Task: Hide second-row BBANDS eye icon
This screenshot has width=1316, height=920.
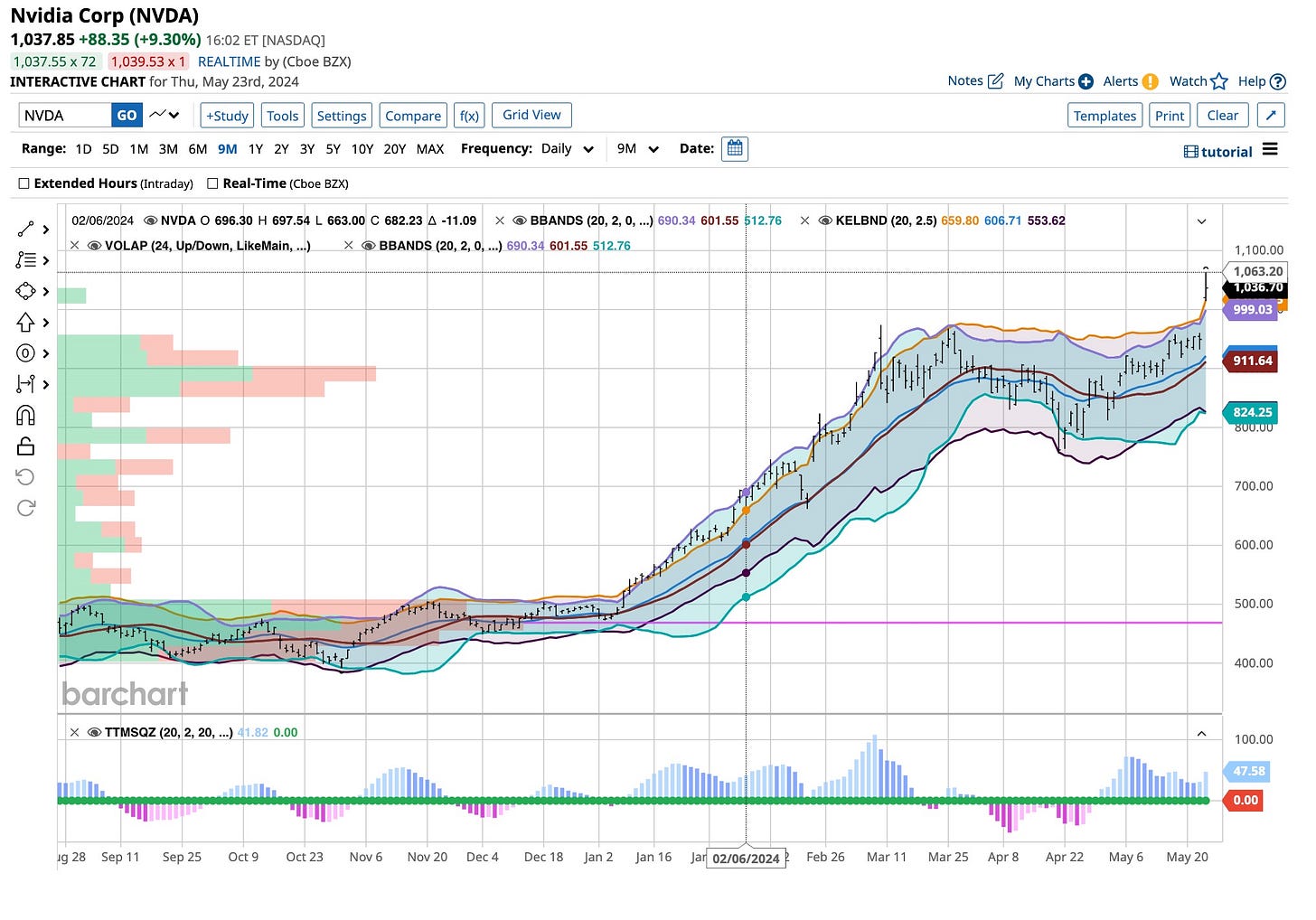Action: pos(369,246)
